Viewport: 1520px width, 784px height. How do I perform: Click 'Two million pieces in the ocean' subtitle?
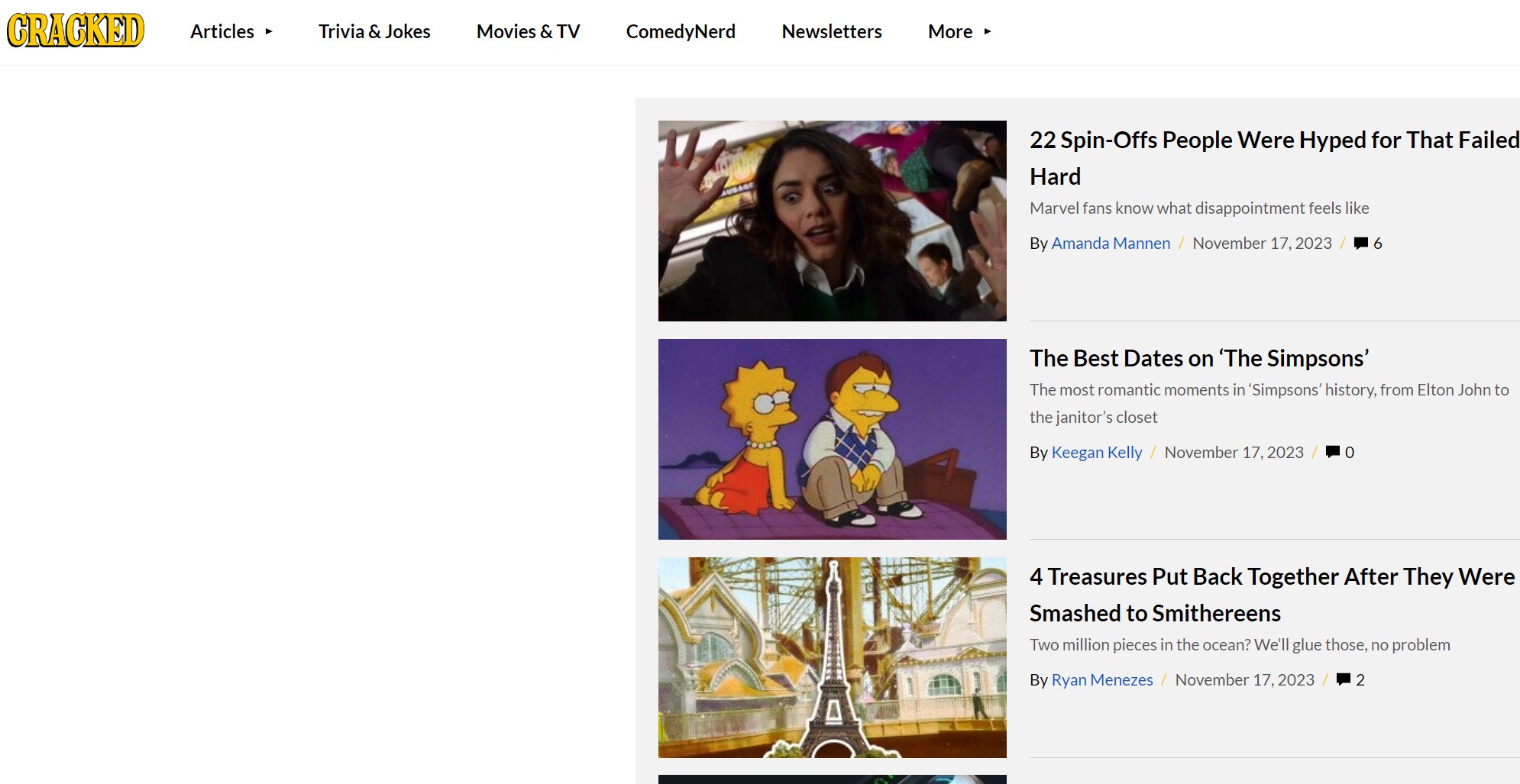[x=1240, y=644]
